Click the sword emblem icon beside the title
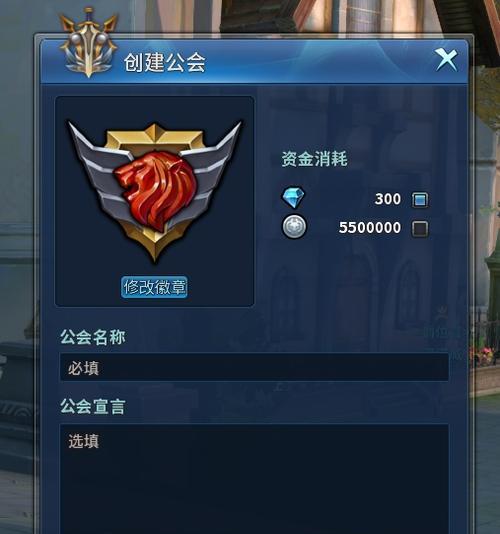This screenshot has width=500, height=534. point(89,43)
